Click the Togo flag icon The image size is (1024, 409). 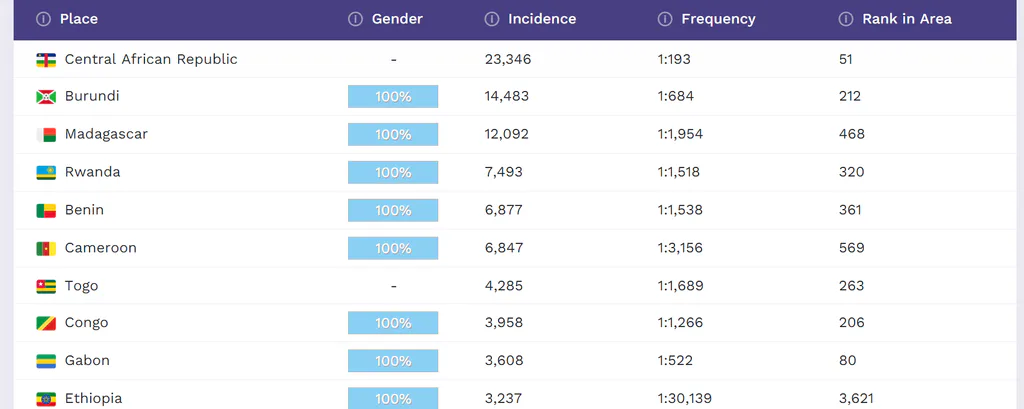(x=46, y=287)
